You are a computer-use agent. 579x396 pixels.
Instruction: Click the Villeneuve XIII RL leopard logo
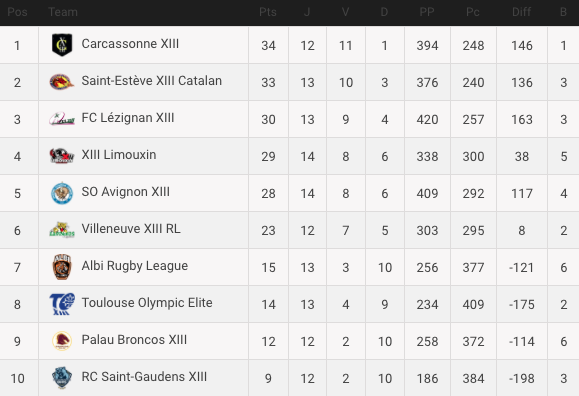(x=62, y=230)
